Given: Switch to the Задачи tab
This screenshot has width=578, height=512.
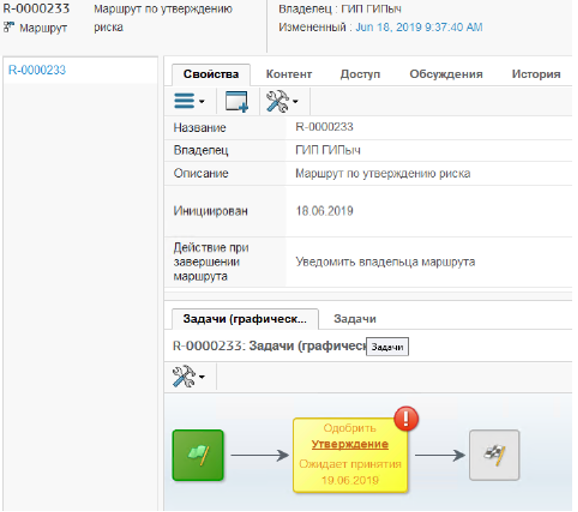Looking at the screenshot, I should [x=355, y=319].
